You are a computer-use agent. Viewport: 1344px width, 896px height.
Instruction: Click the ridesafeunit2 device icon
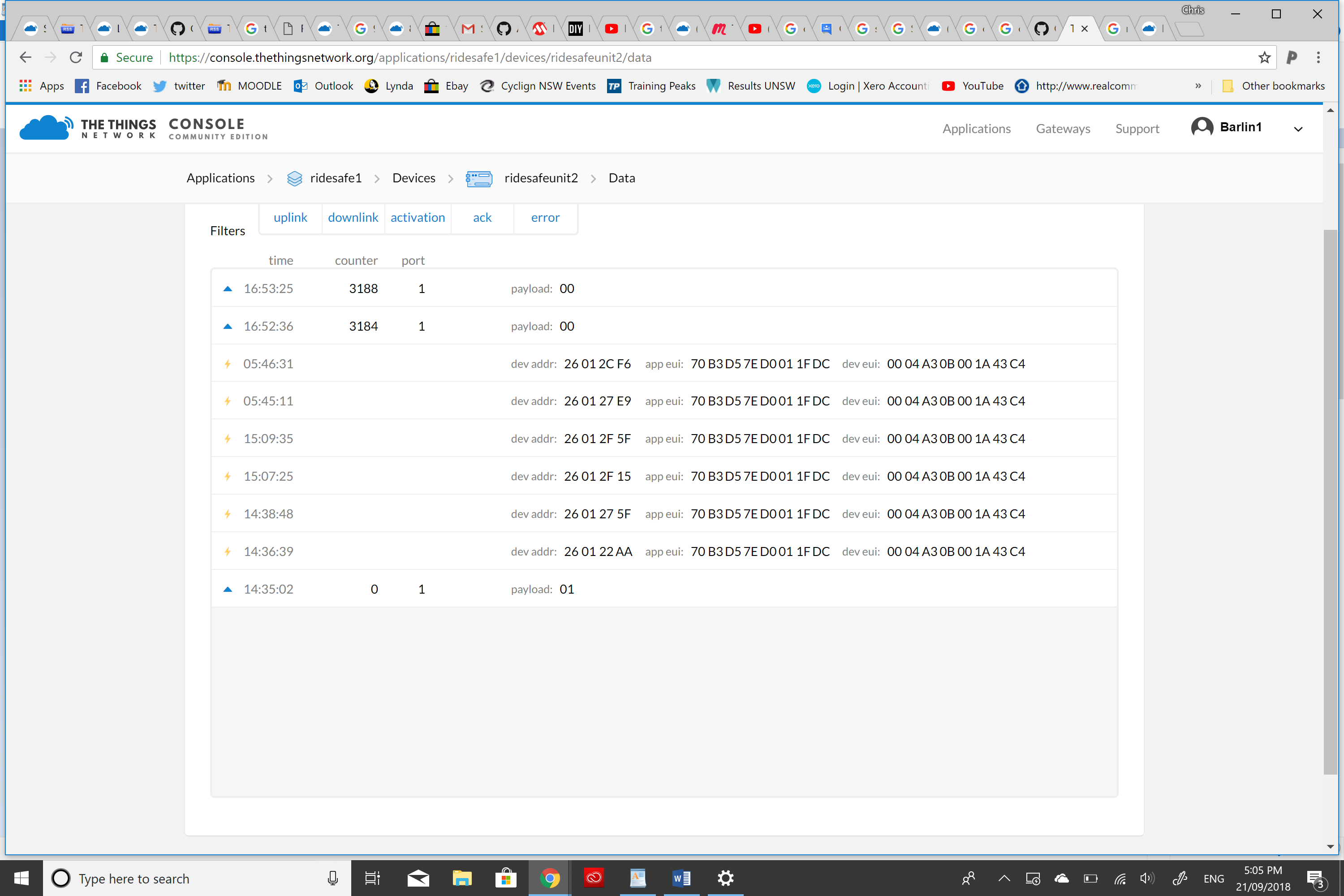point(479,179)
